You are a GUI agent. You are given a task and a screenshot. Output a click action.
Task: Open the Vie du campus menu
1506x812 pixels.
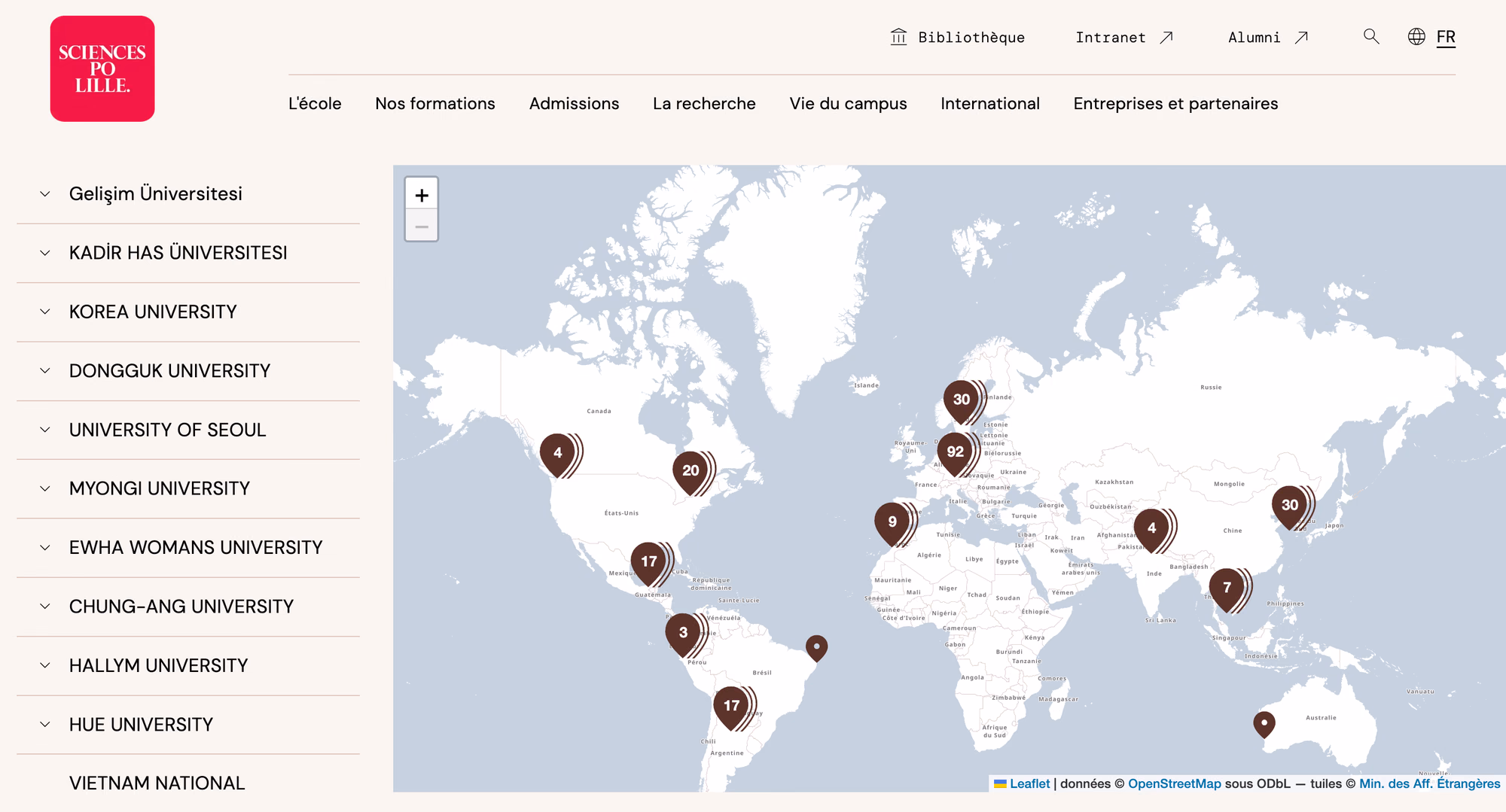coord(848,104)
